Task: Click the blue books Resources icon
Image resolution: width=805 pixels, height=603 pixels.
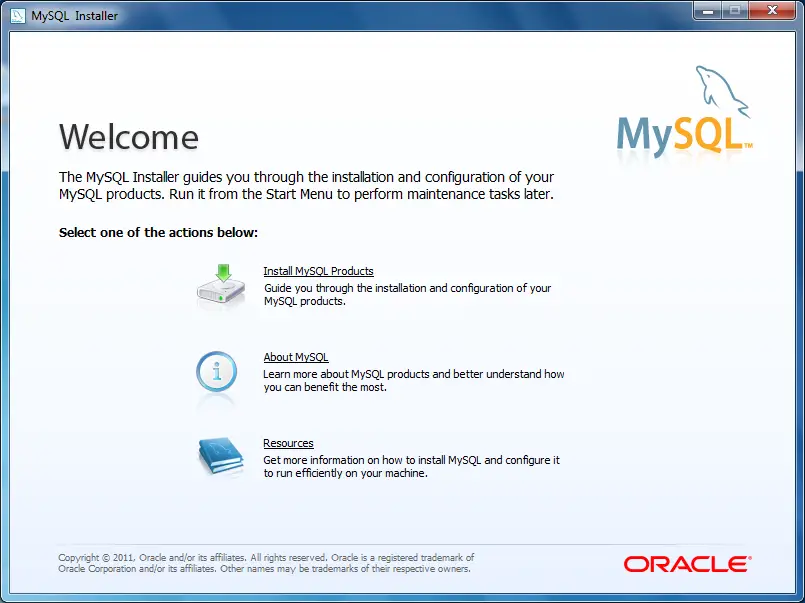Action: [x=221, y=456]
